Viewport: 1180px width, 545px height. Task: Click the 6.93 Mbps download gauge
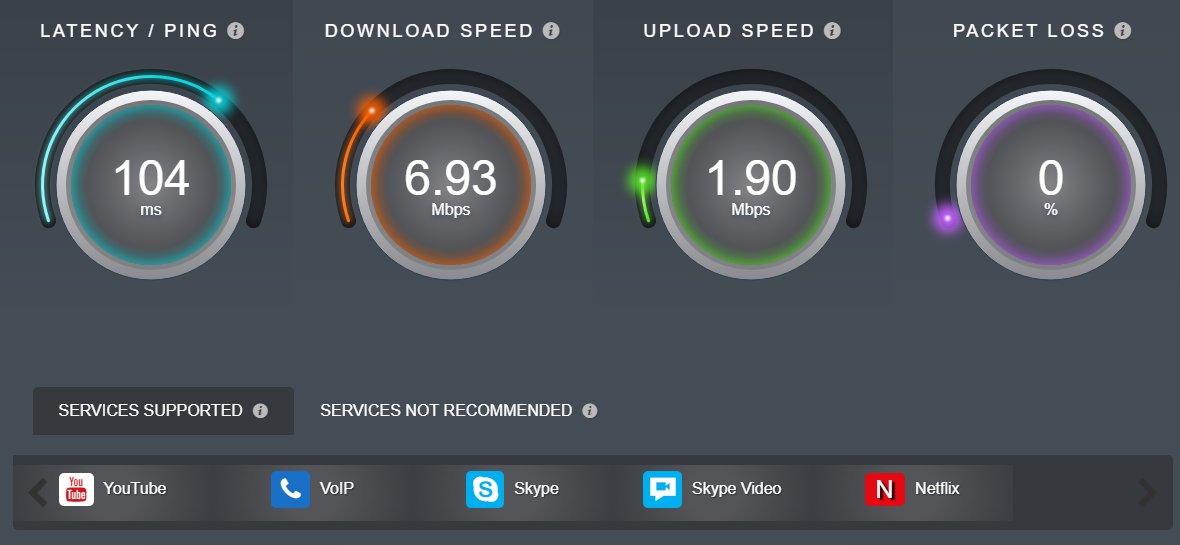pos(450,184)
